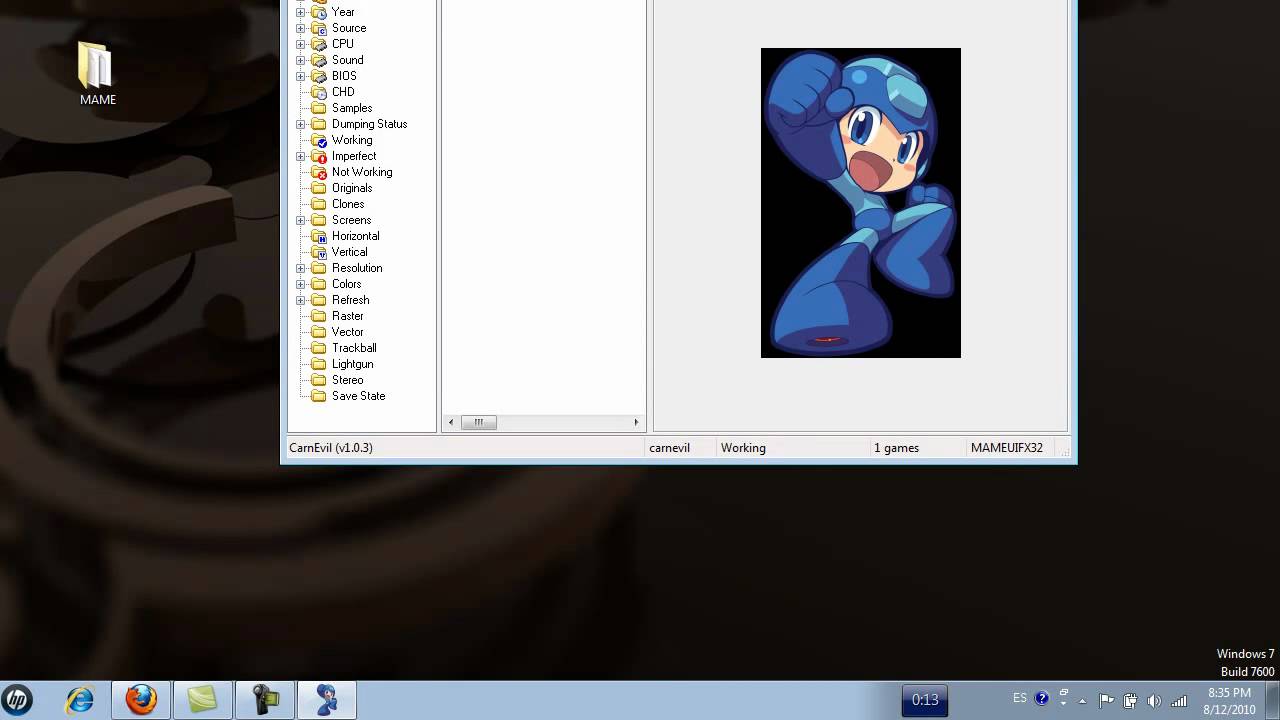
Task: Expand the Source tree node
Action: click(300, 28)
